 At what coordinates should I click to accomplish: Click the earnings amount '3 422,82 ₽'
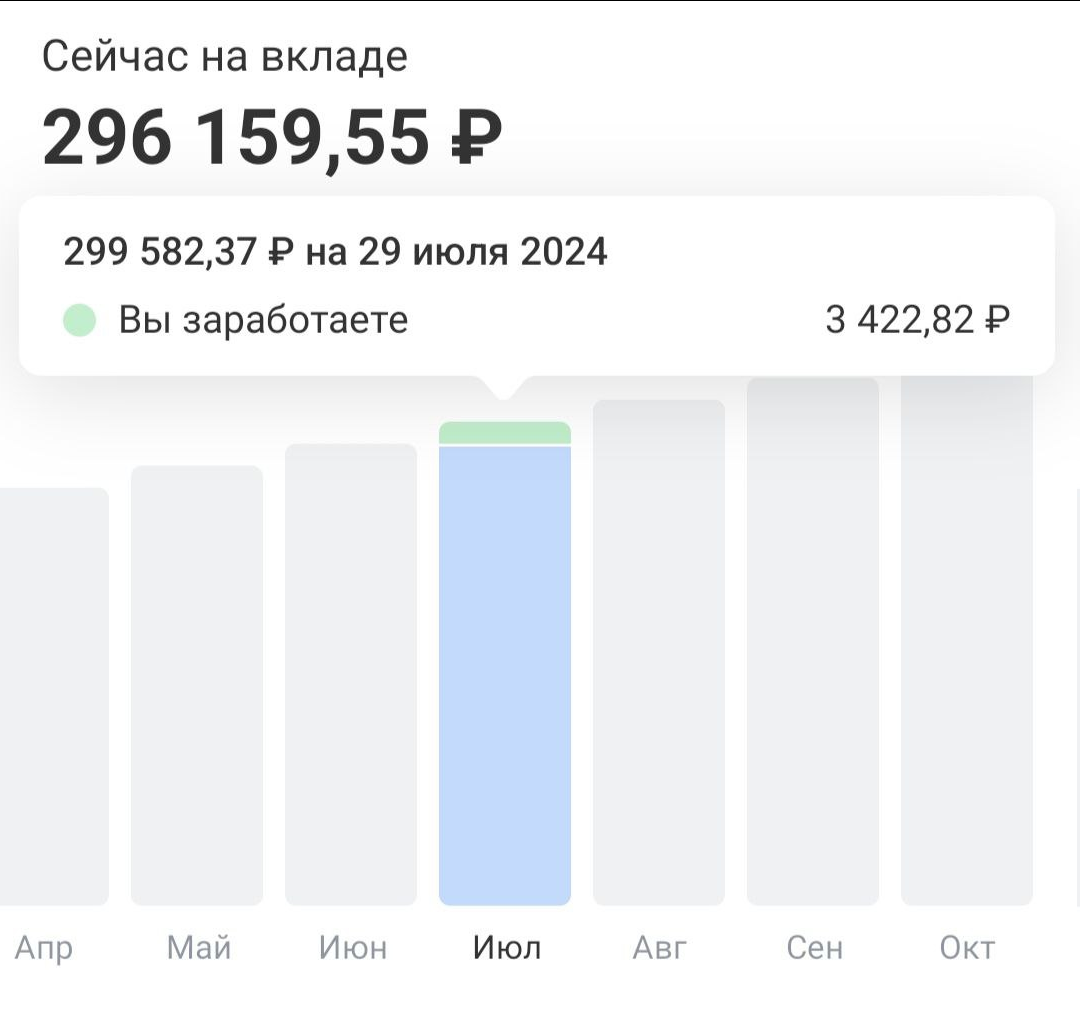coord(917,320)
